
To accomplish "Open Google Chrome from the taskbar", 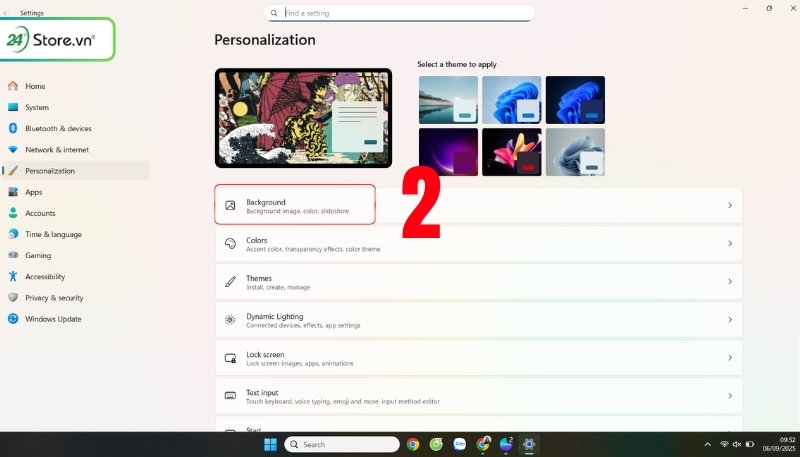I will 413,444.
